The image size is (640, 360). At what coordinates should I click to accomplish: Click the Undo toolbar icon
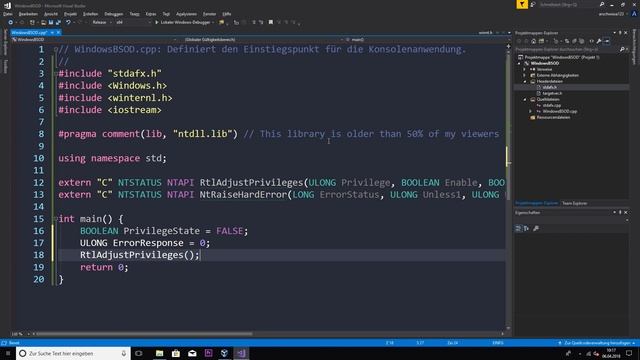[x=68, y=22]
